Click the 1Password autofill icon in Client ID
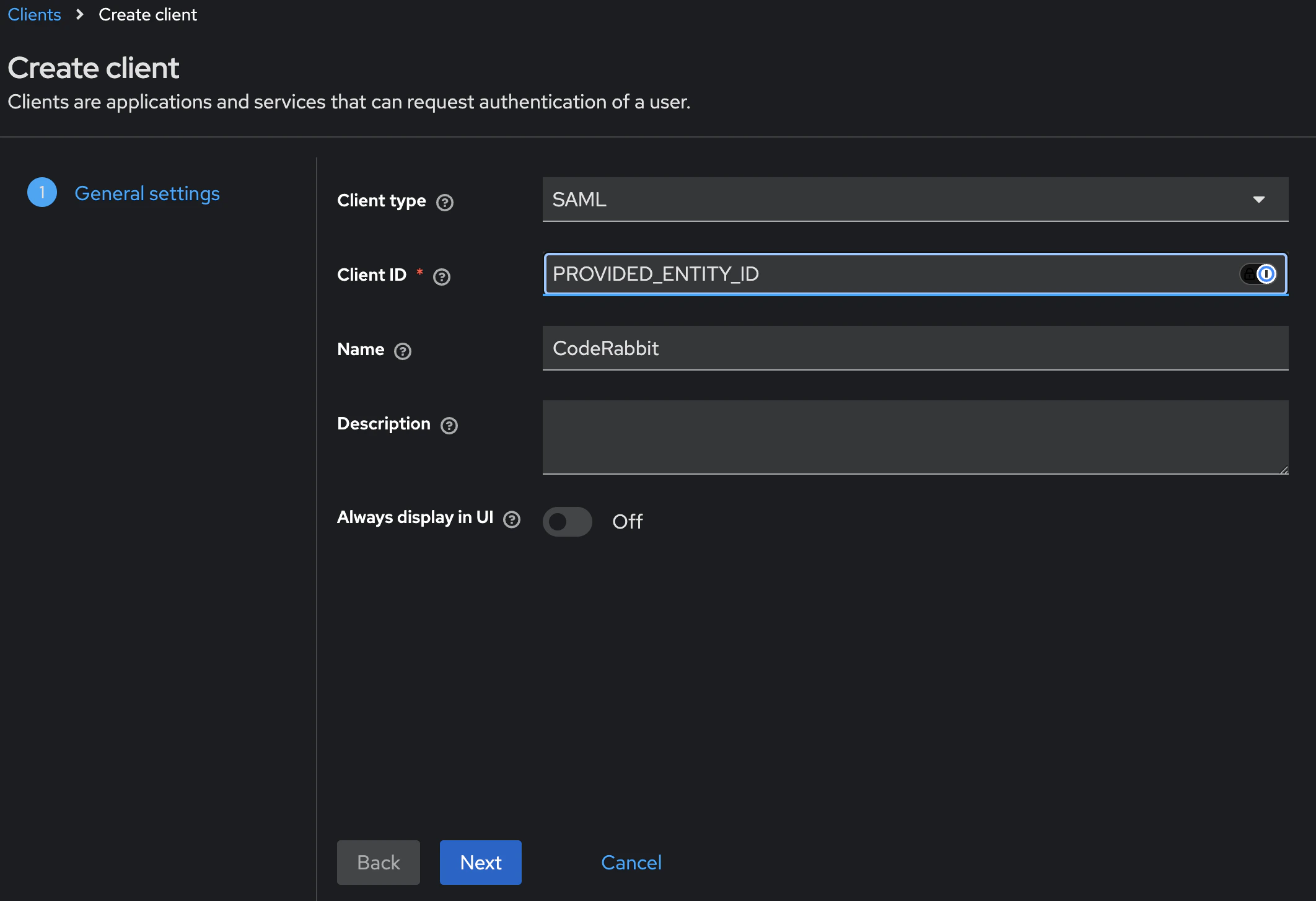 [1266, 274]
